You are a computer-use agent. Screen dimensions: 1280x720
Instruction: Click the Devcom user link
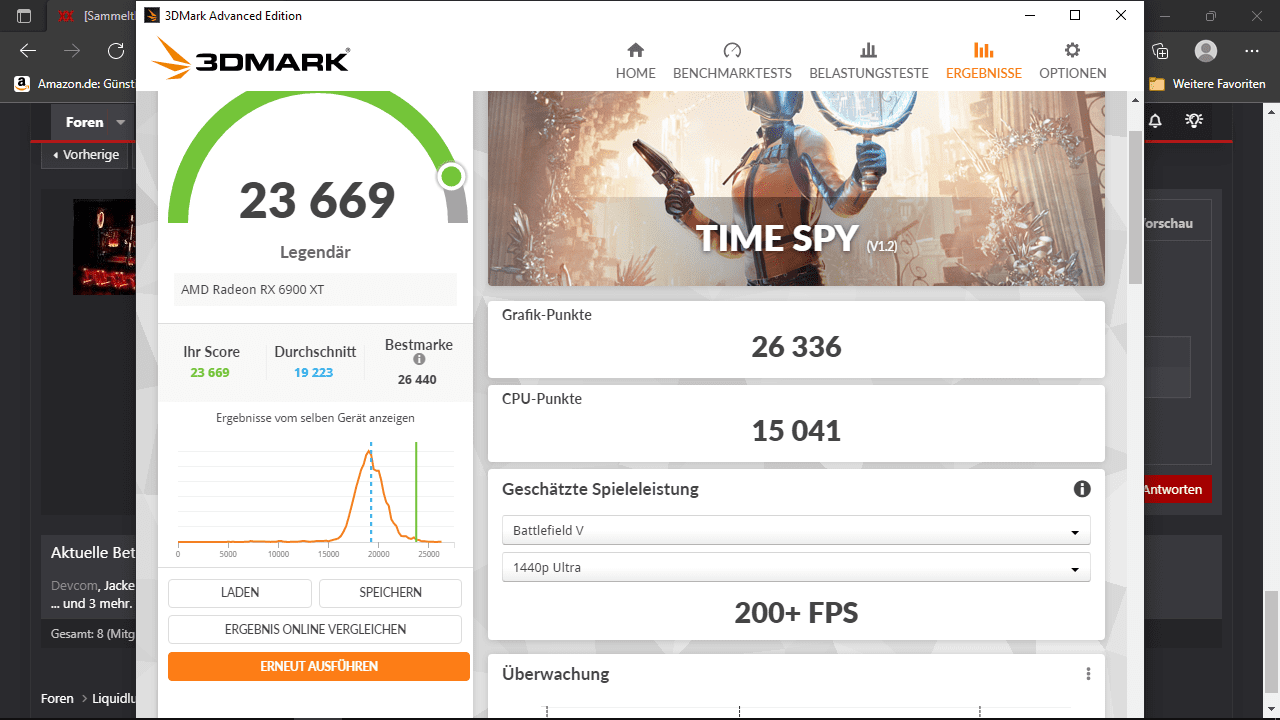pos(74,585)
